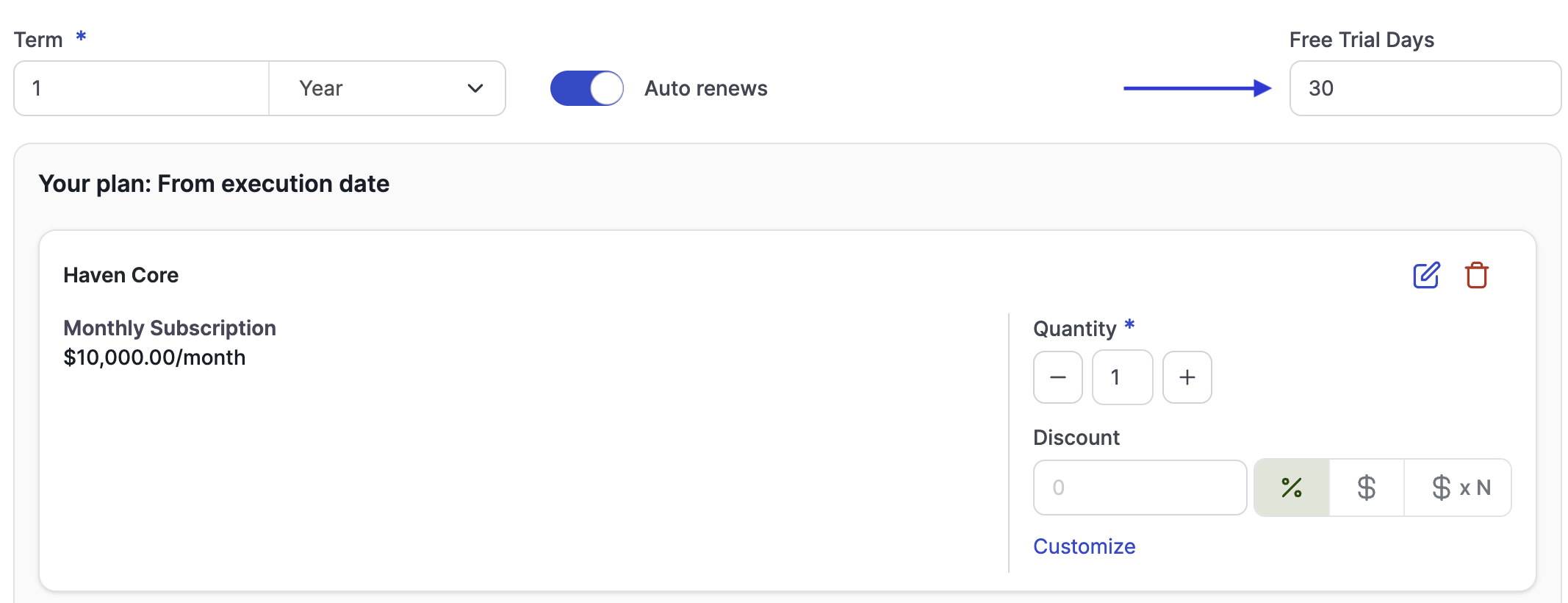The width and height of the screenshot is (1568, 603).
Task: Turn off the Auto renews switch
Action: (x=586, y=88)
